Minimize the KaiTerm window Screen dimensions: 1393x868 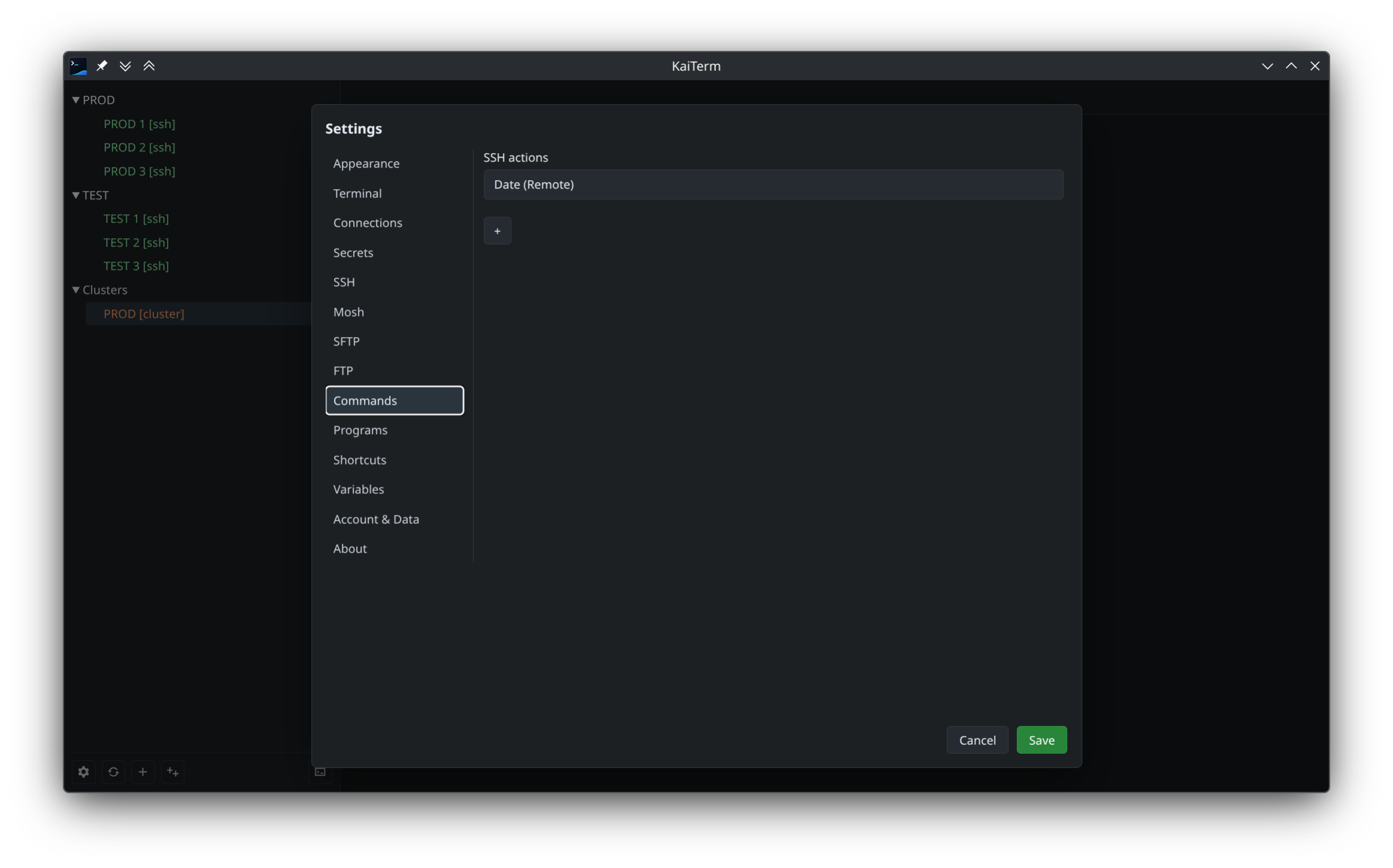1267,66
